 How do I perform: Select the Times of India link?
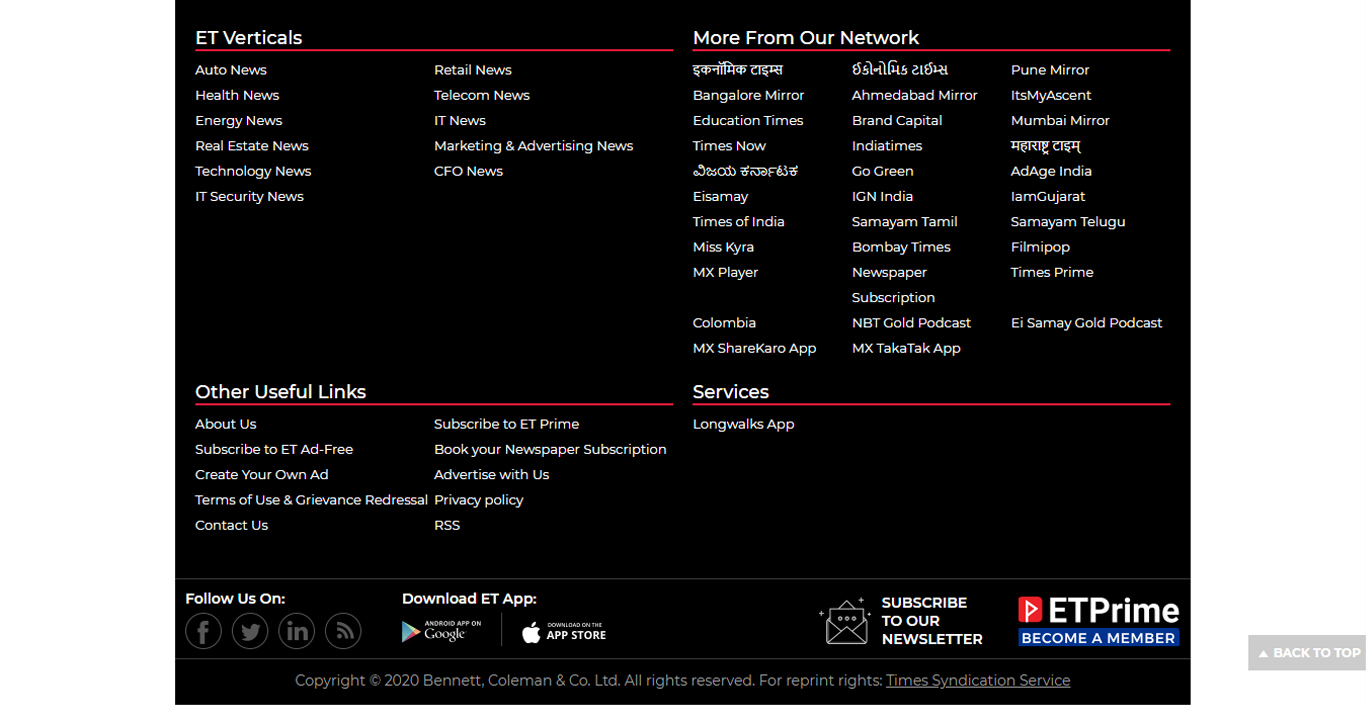738,222
